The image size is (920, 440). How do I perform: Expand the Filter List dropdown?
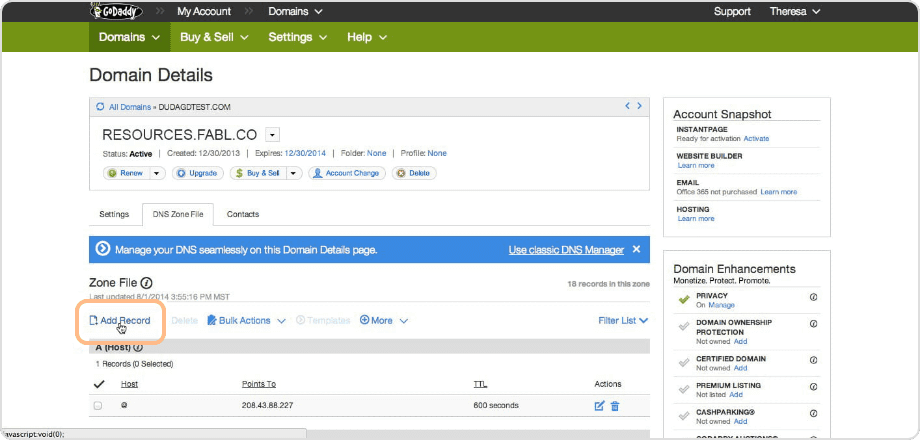coord(623,320)
